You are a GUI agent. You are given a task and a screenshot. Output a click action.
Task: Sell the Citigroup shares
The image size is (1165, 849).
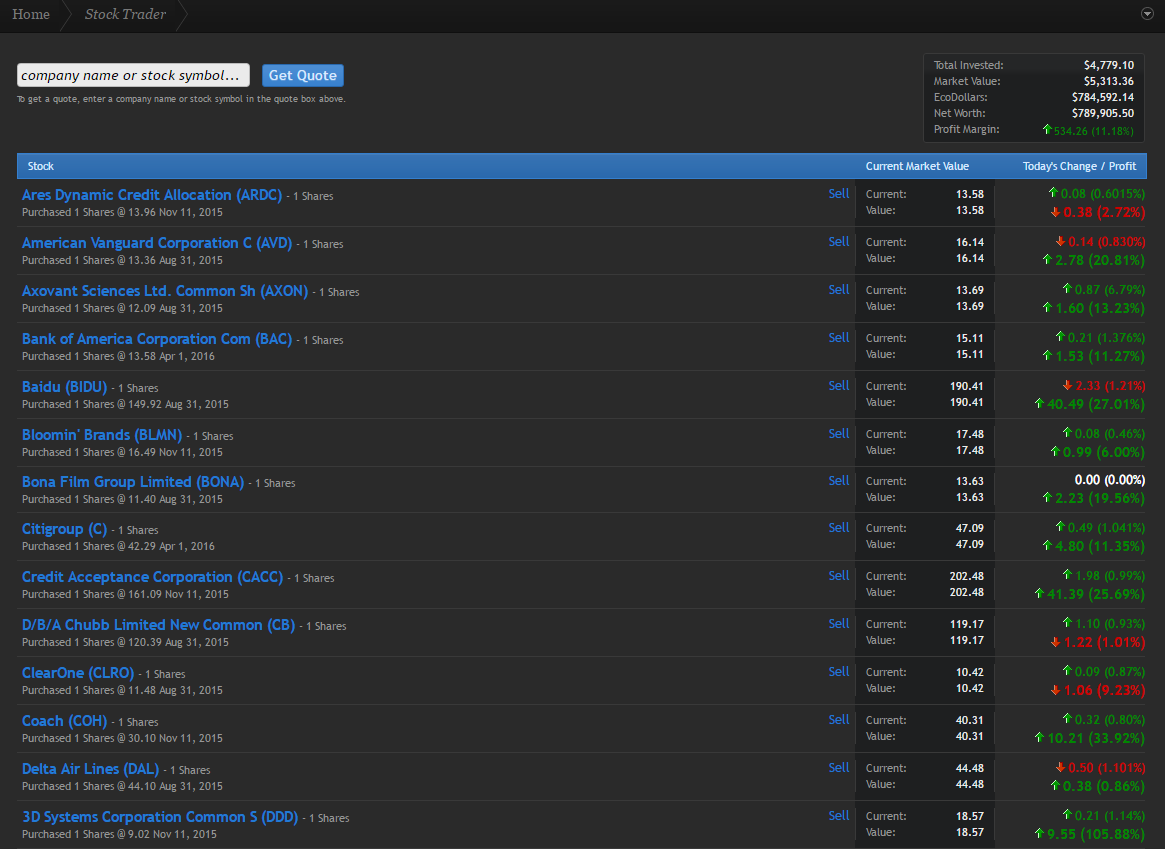click(839, 527)
